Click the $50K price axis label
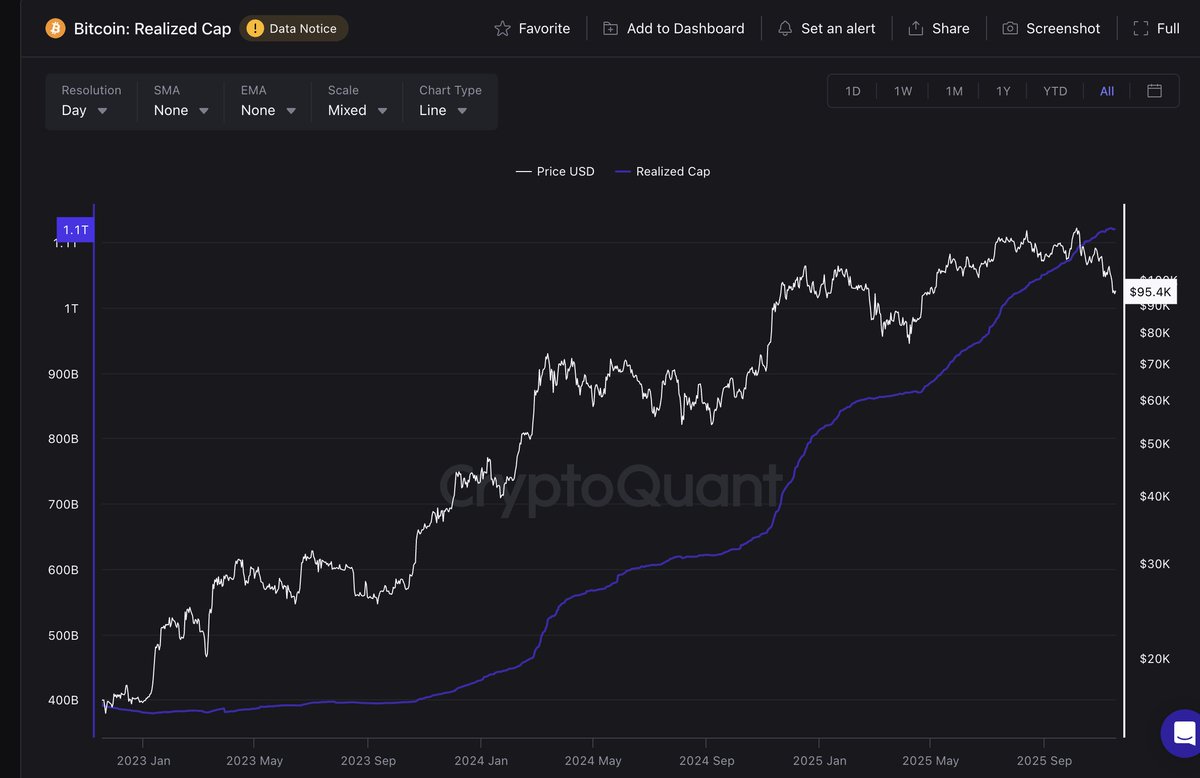This screenshot has height=778, width=1200. tap(1156, 443)
